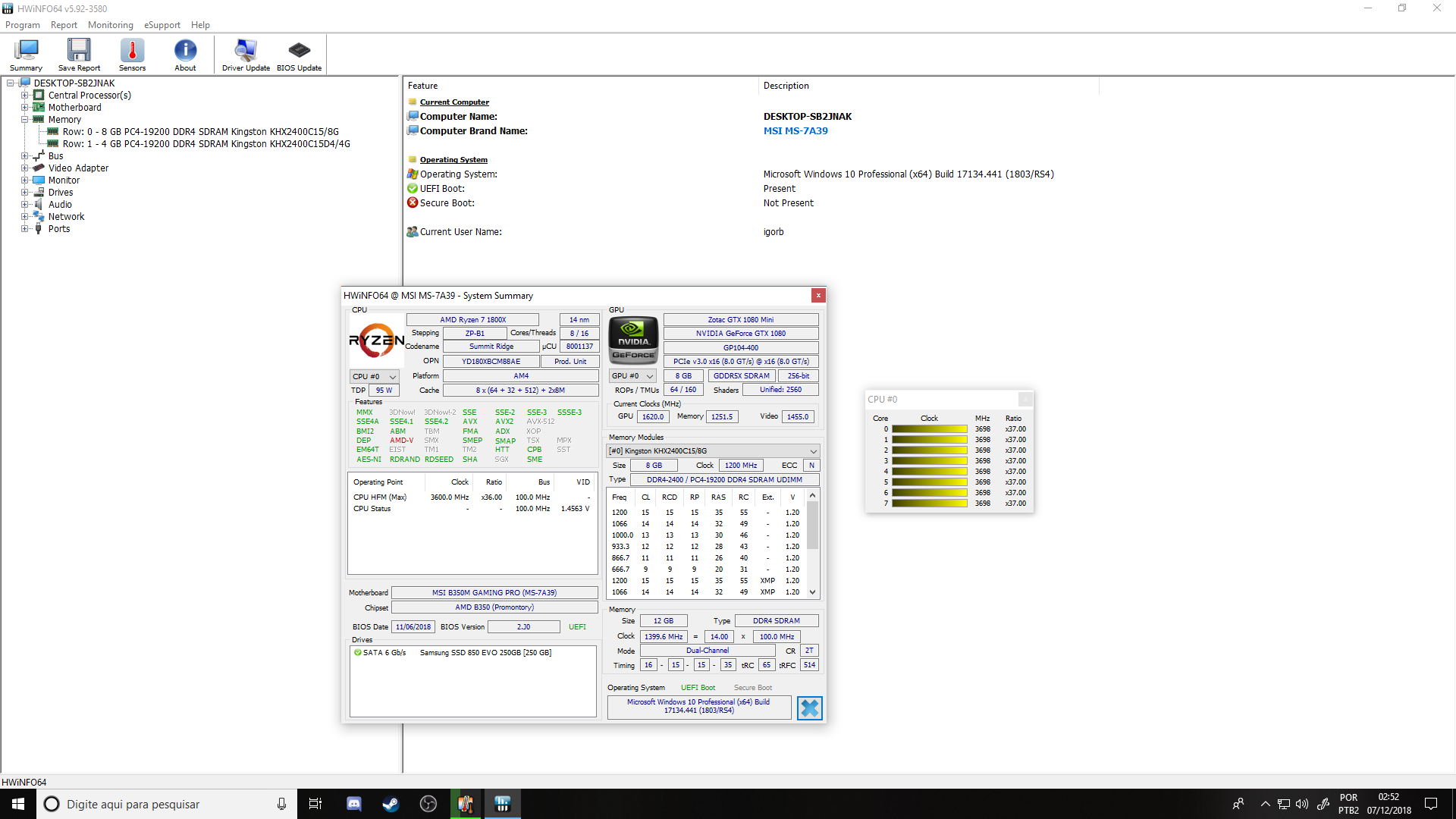The image size is (1456, 819).
Task: Click the About info icon
Action: coord(185,55)
